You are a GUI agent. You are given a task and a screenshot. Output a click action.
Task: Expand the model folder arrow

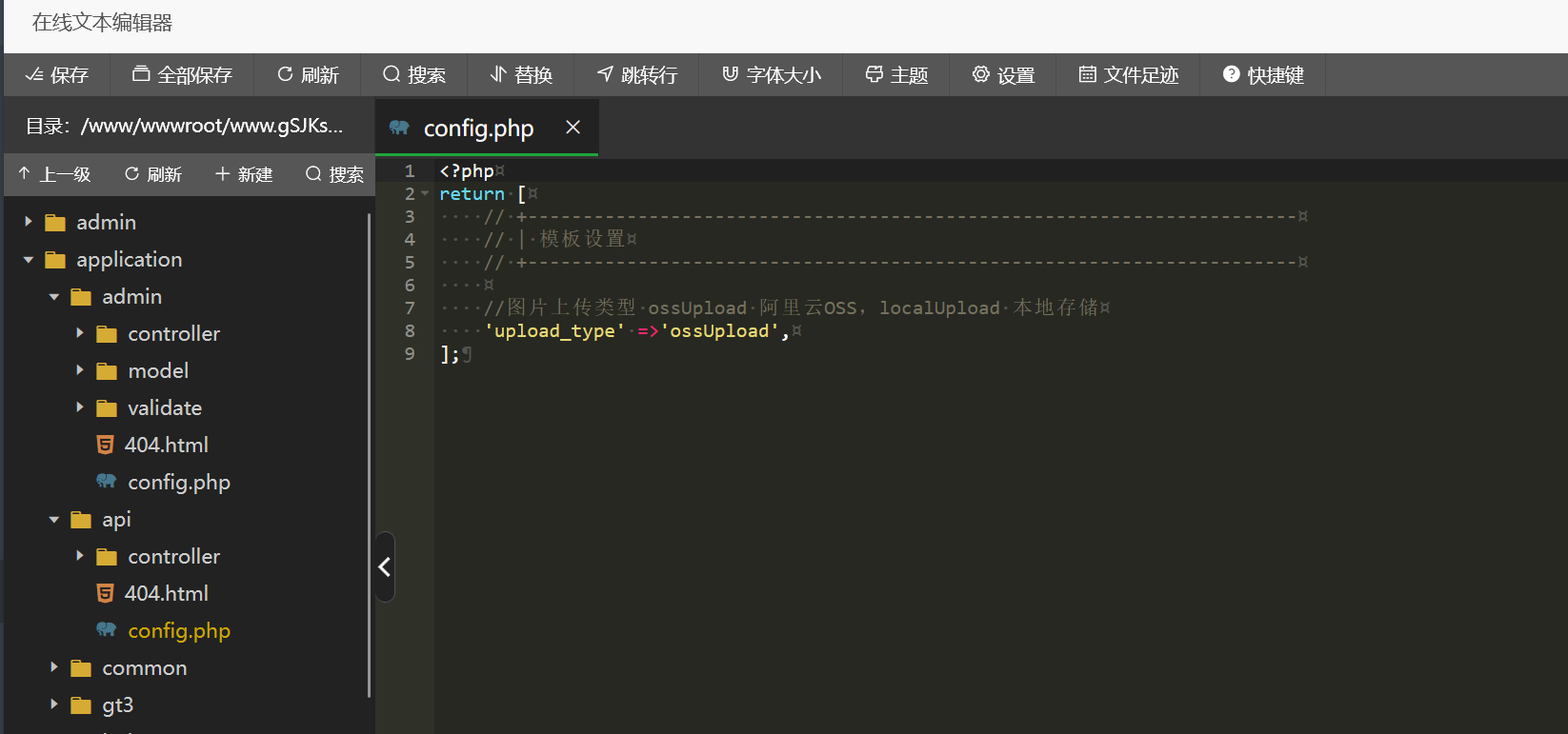tap(79, 370)
